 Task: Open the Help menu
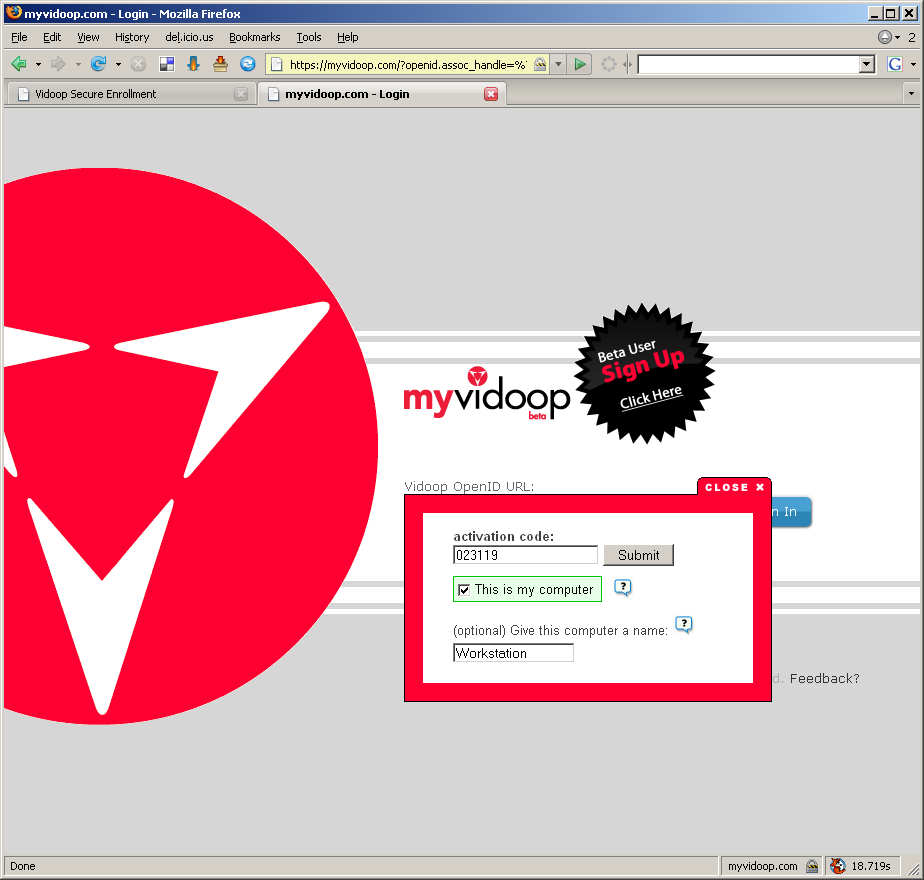(348, 37)
